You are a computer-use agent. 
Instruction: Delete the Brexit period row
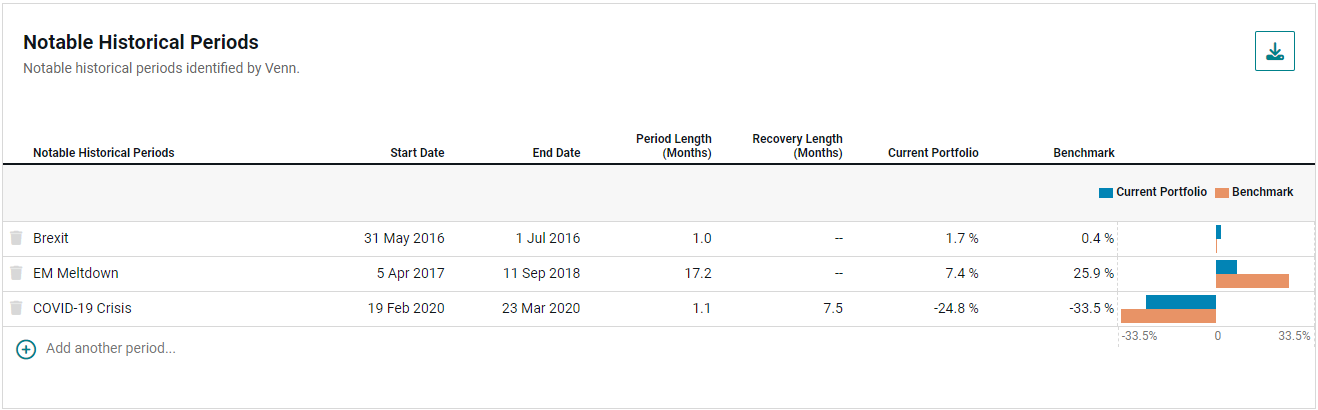point(16,238)
